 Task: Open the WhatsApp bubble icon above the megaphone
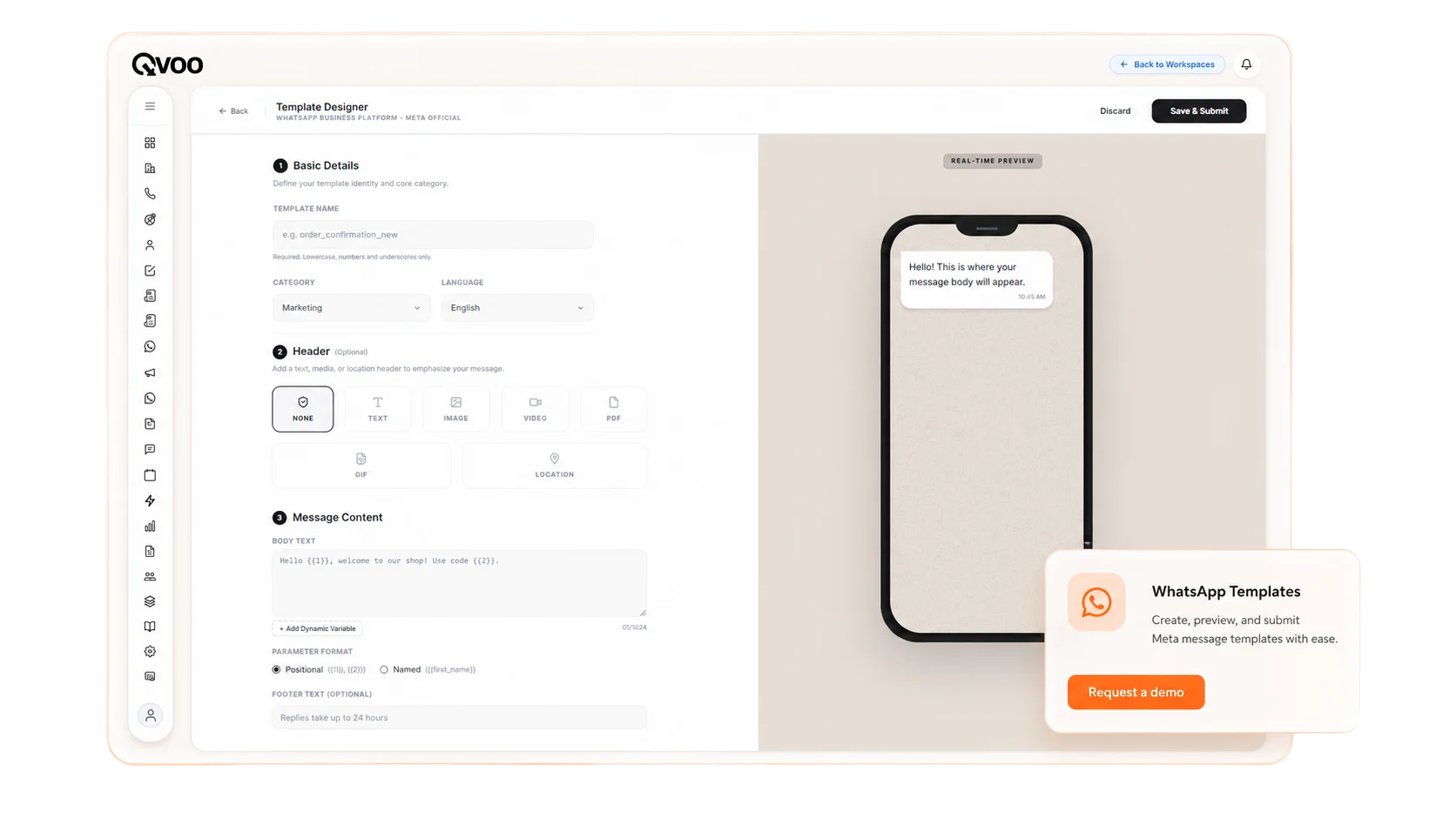coord(150,346)
